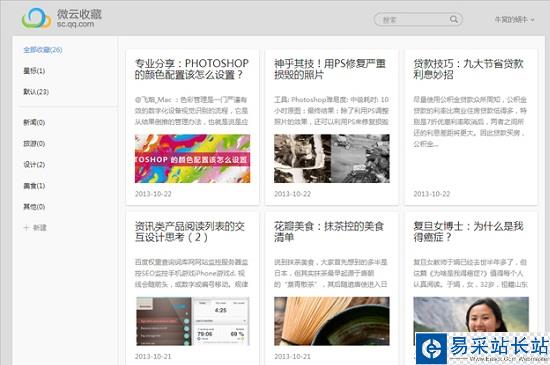550x365 pixels.
Task: Open the 美食(1) category
Action: (x=34, y=185)
